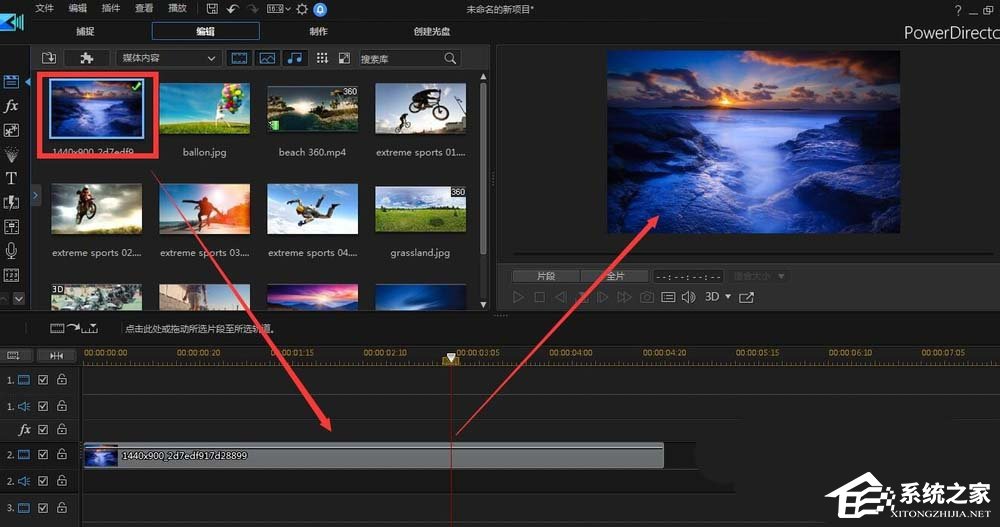
Task: Open the Voice-over recording room microphone icon
Action: coord(11,250)
